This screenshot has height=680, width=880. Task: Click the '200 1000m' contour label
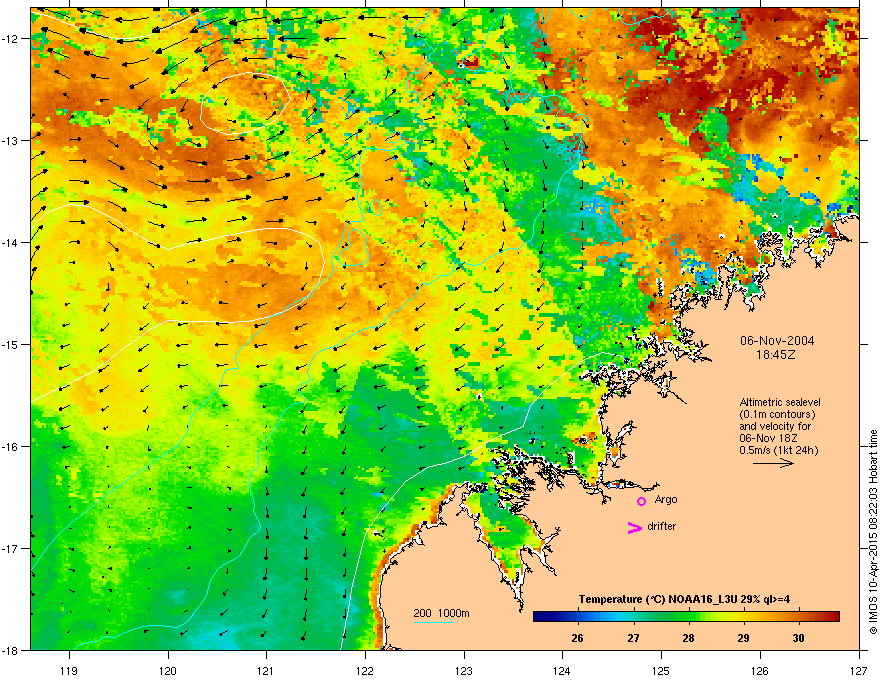coord(441,613)
